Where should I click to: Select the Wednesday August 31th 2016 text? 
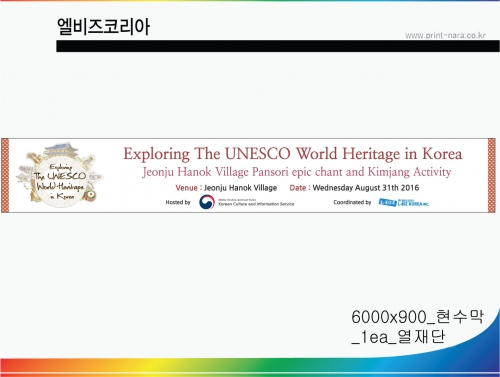click(366, 188)
